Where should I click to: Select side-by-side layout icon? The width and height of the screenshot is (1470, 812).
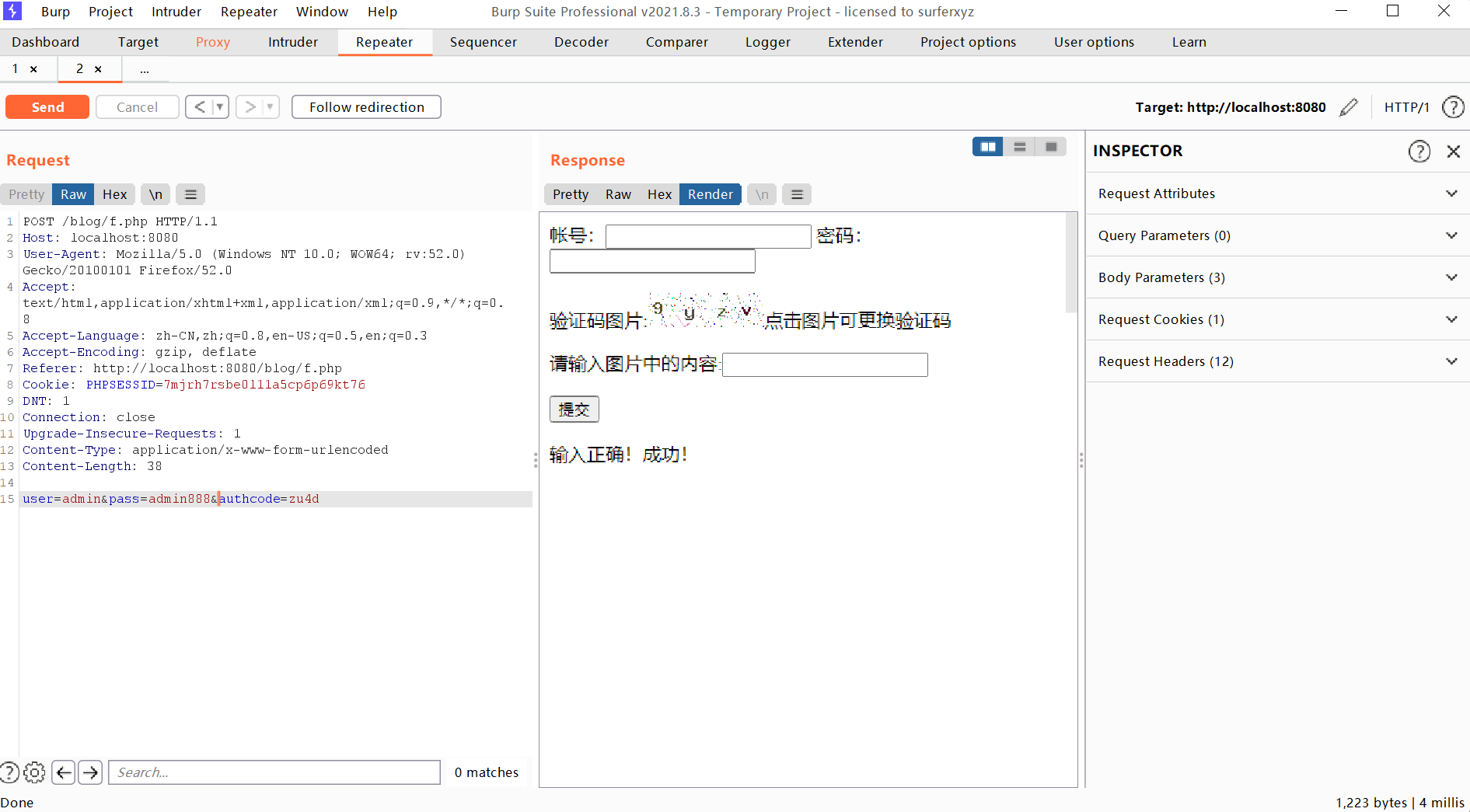tap(988, 147)
